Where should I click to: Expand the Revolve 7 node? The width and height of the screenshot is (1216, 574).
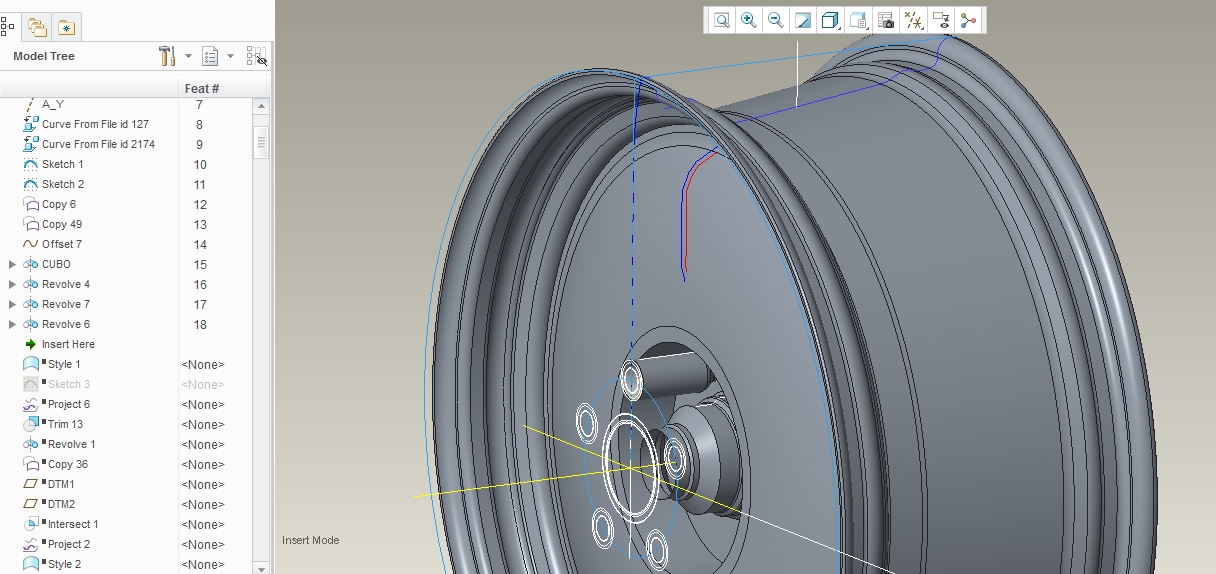pos(12,304)
